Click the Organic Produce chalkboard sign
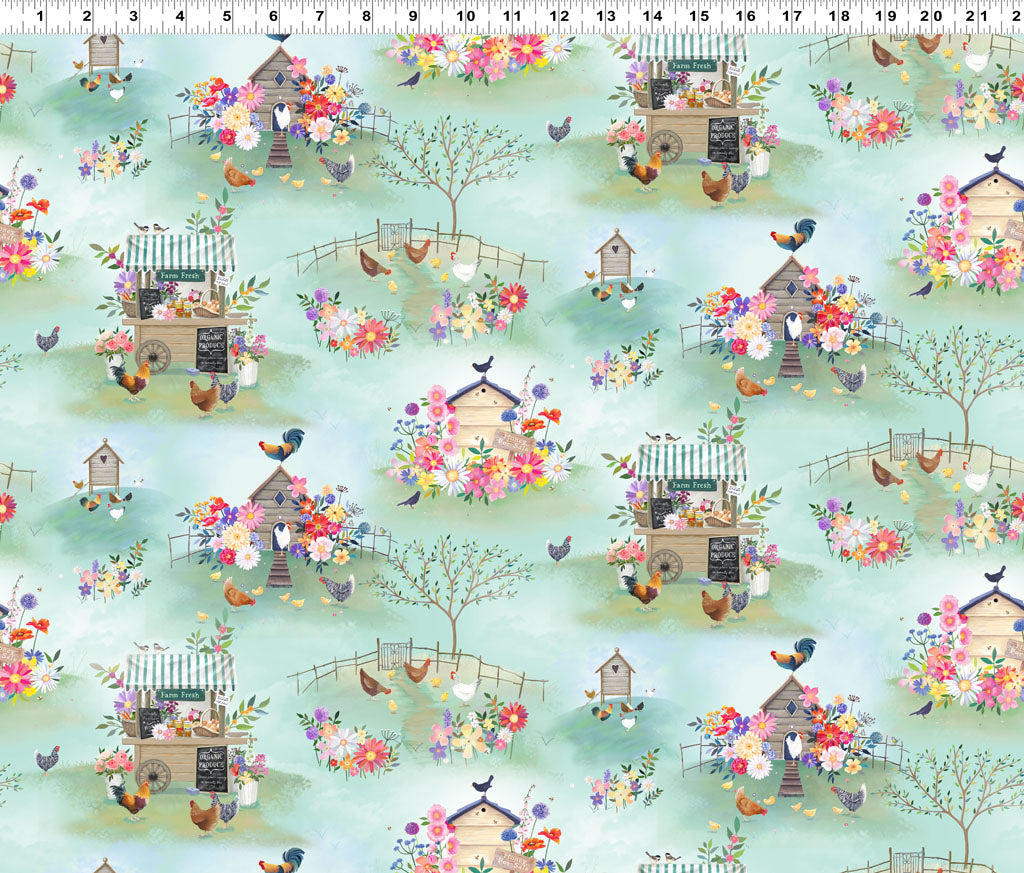 [212, 349]
